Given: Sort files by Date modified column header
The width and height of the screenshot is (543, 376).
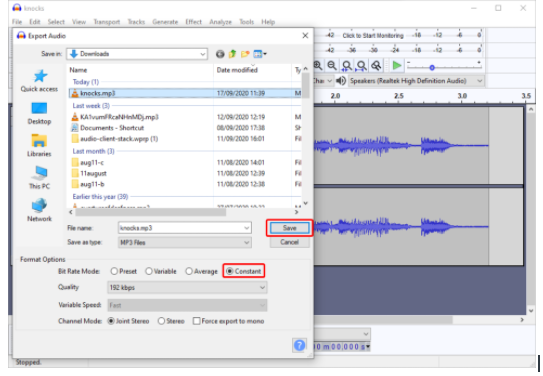Looking at the screenshot, I should [x=253, y=70].
